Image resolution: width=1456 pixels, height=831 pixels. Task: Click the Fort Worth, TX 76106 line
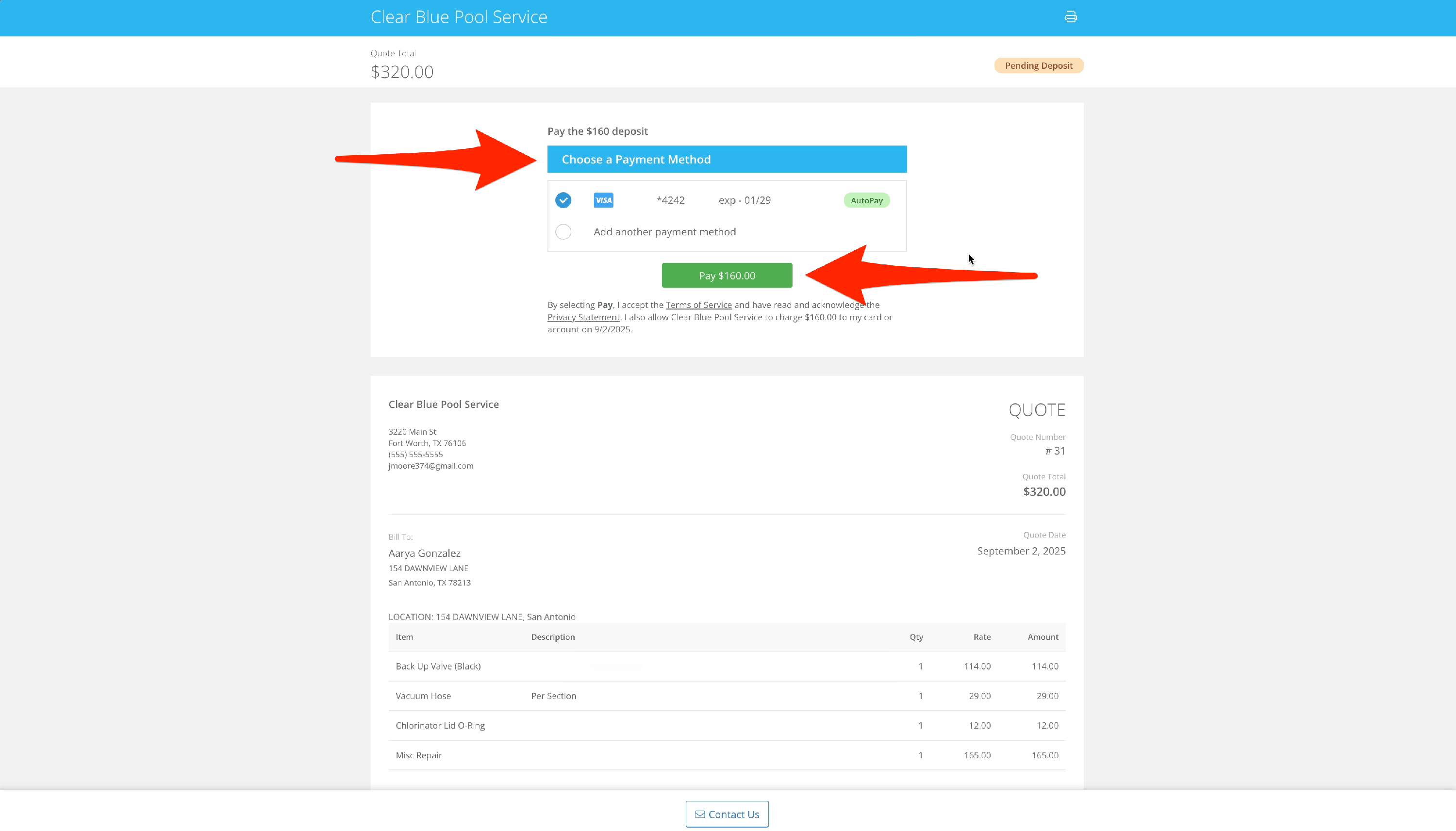click(427, 443)
